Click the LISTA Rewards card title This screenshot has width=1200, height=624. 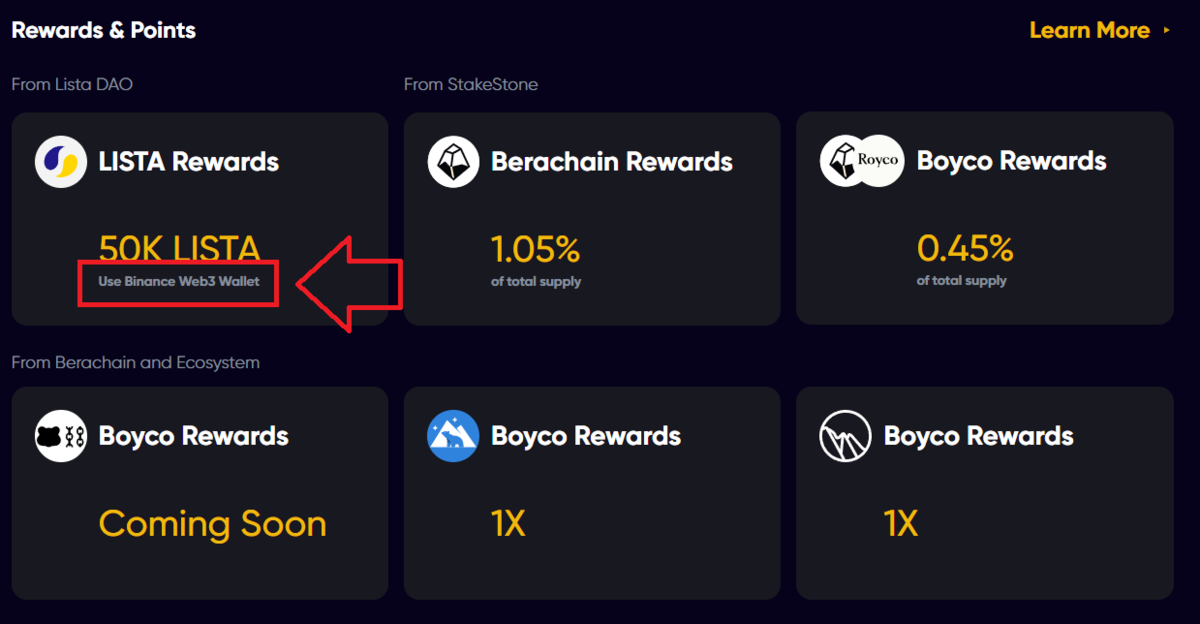tap(189, 162)
